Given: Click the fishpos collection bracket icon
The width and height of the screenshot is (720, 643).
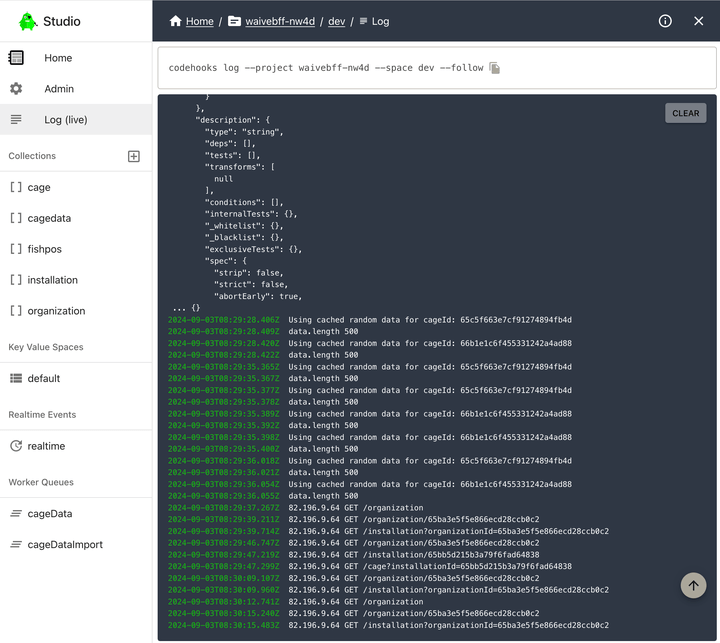Looking at the screenshot, I should tap(16, 248).
